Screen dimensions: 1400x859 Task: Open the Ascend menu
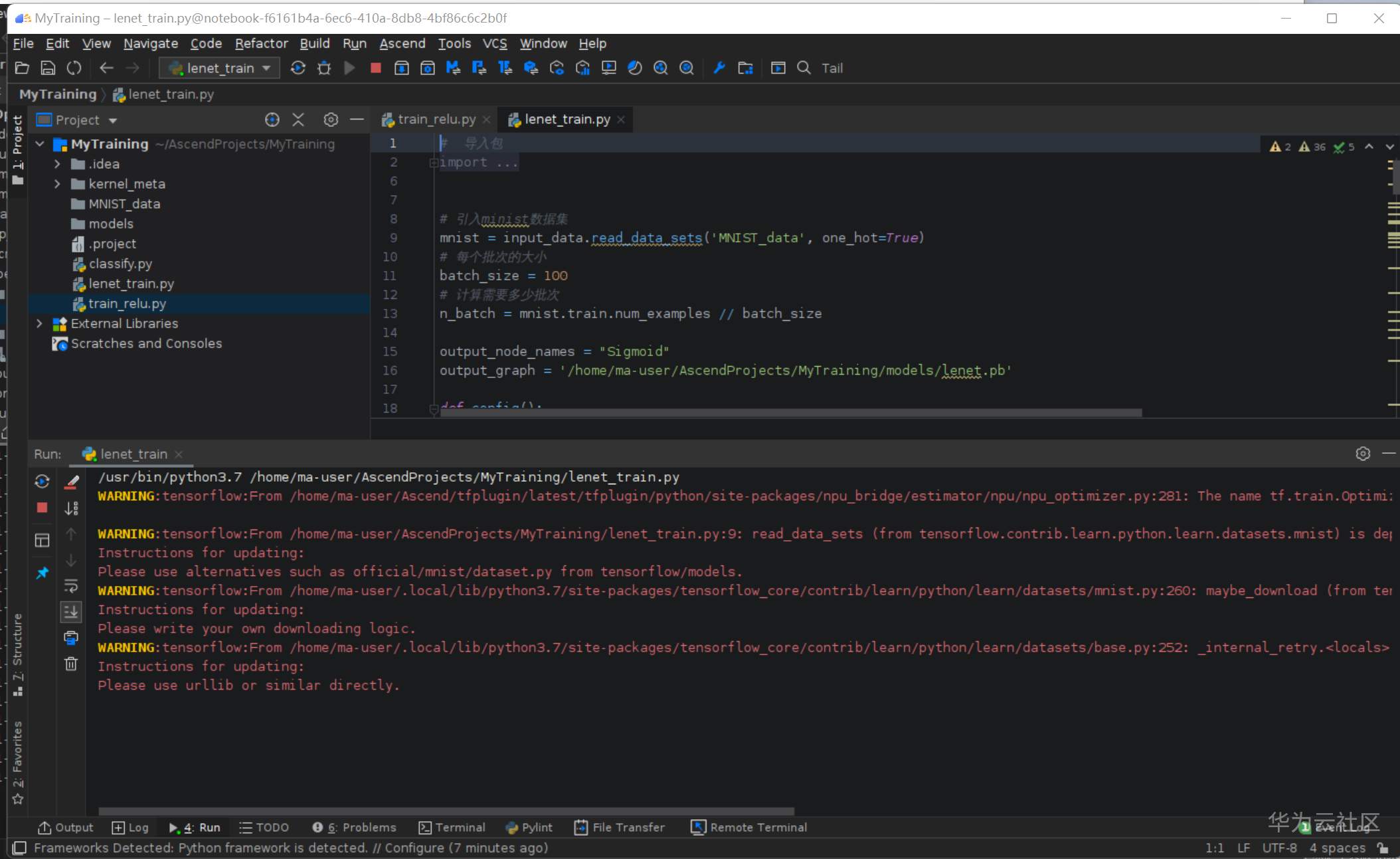pos(402,43)
